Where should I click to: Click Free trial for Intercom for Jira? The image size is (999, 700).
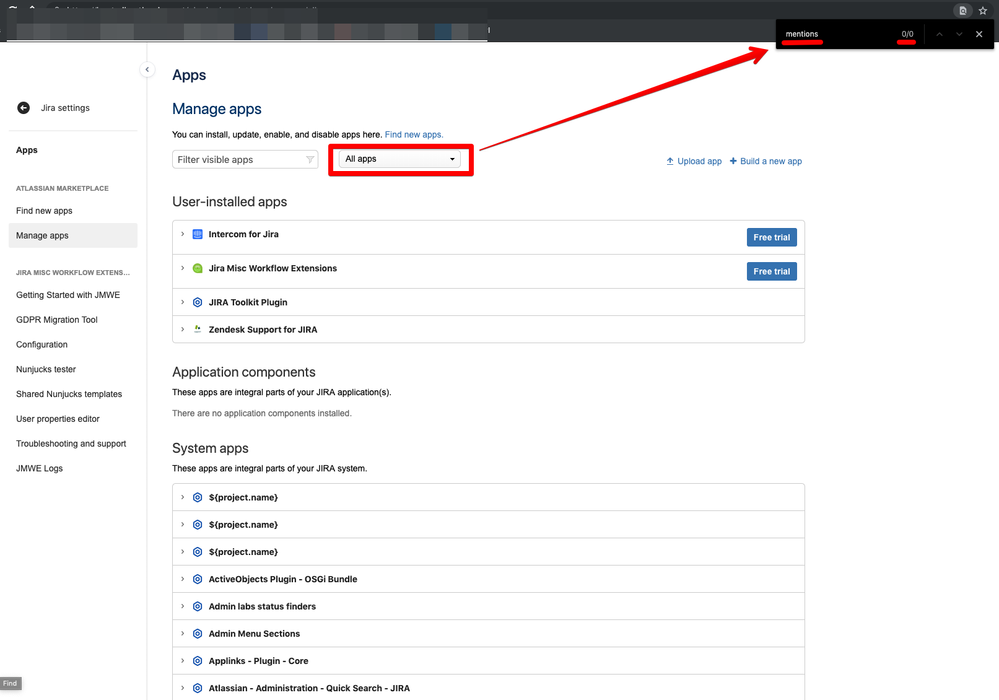[772, 238]
